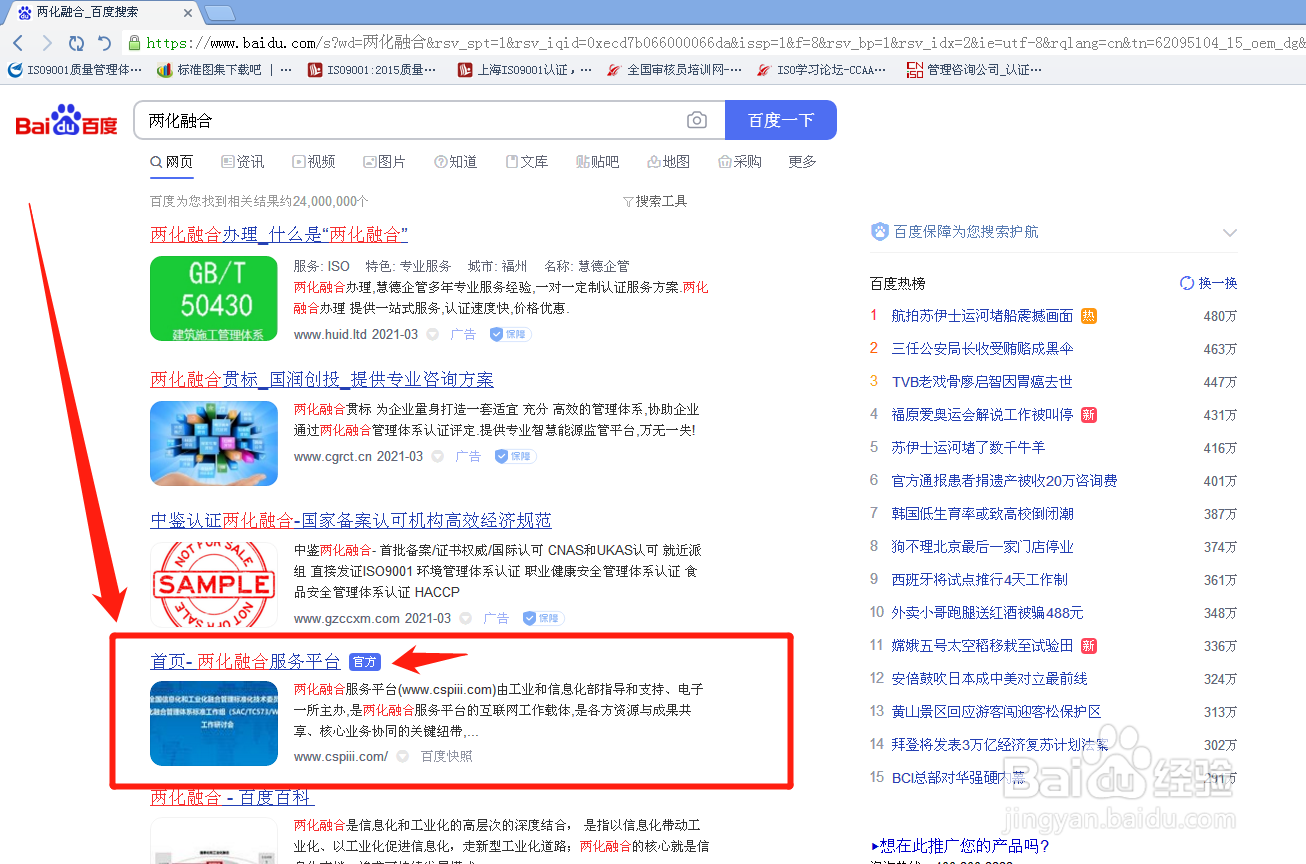Click 换一换 to refresh hot list

pos(1218,283)
